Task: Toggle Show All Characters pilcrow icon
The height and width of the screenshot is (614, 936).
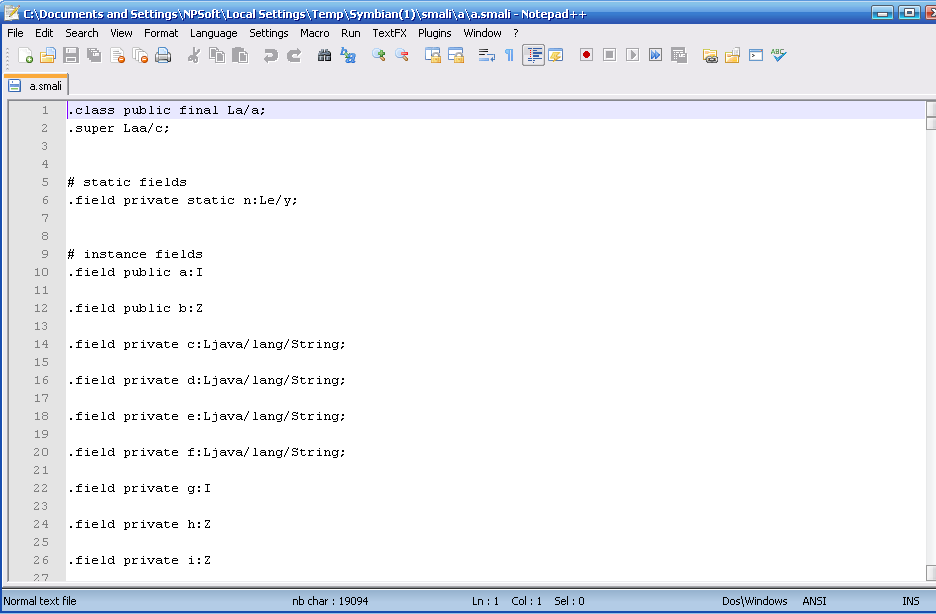Action: coord(509,55)
